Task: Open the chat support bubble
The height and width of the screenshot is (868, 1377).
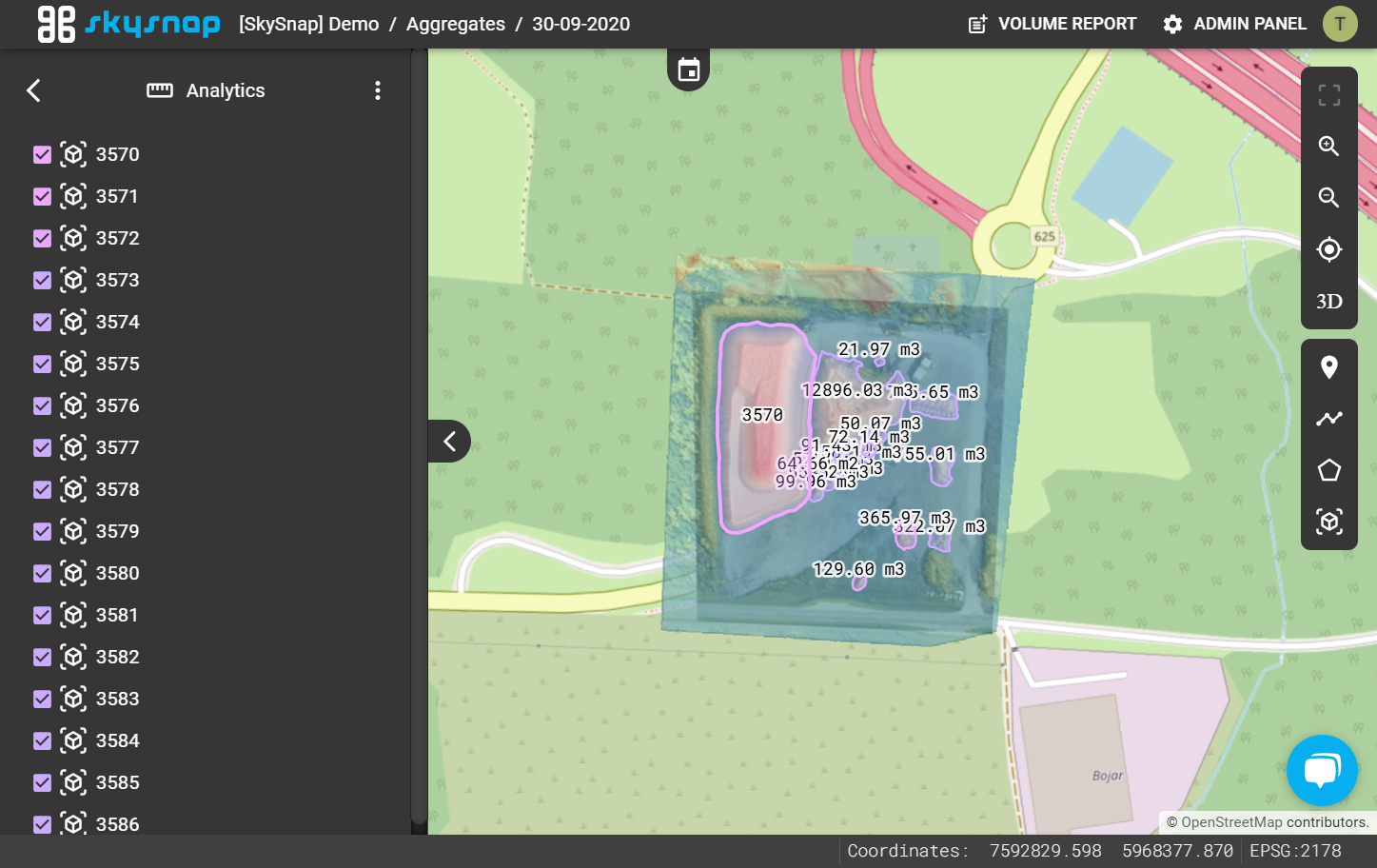Action: (1322, 770)
